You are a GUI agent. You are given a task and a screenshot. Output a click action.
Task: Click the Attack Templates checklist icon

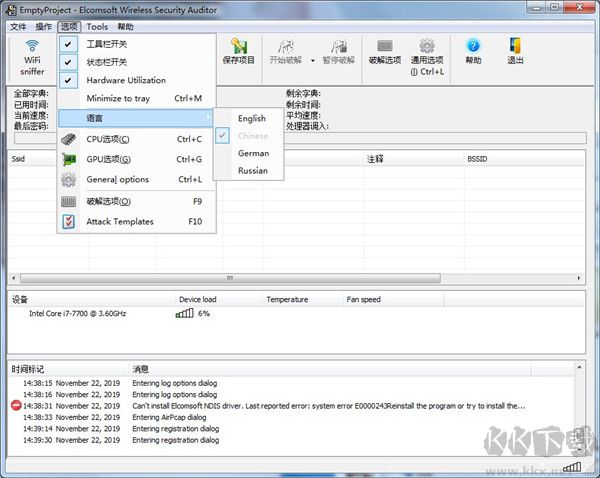68,221
